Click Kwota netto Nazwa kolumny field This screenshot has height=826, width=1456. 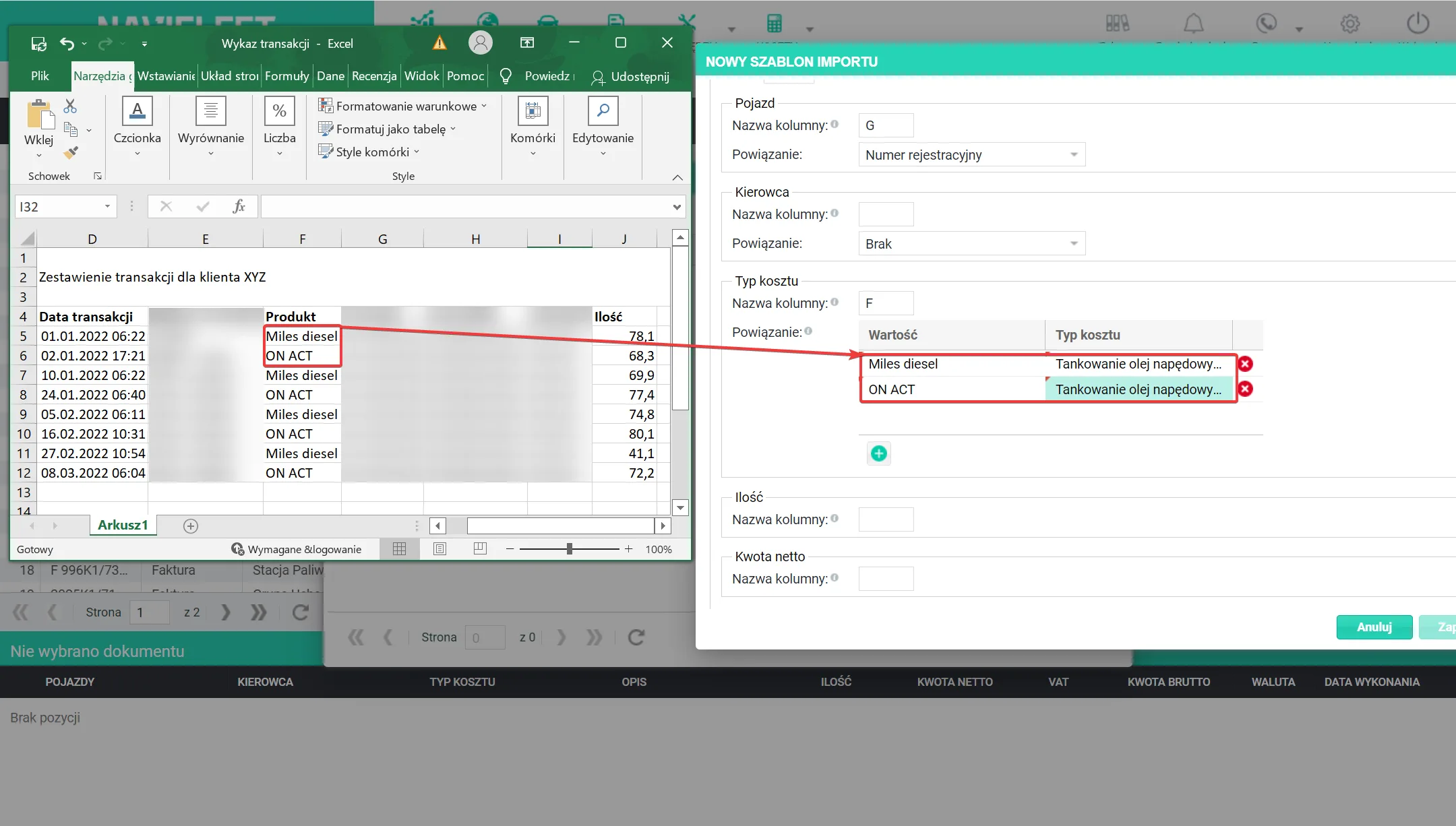(886, 579)
